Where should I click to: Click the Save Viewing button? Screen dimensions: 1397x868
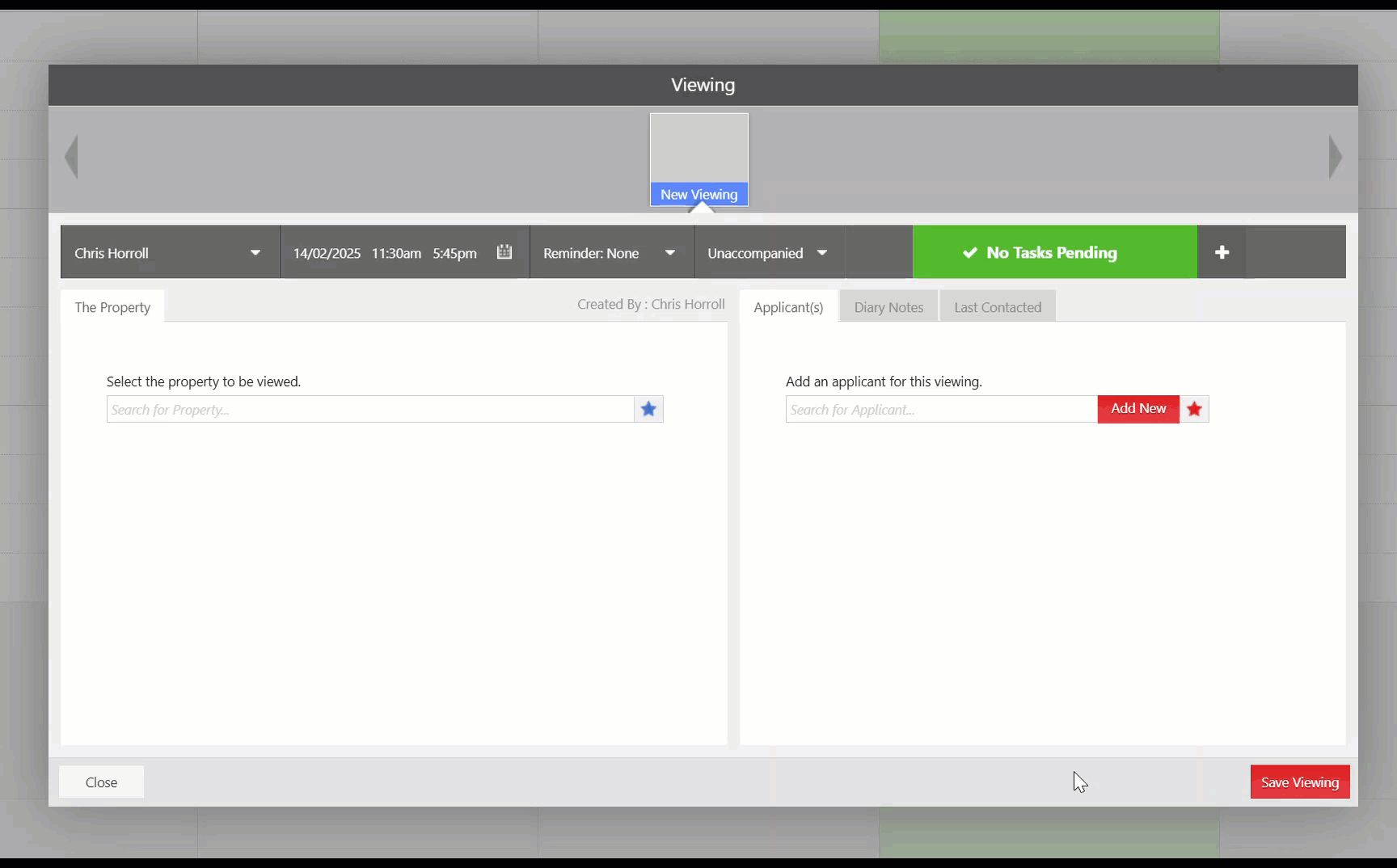(1300, 782)
